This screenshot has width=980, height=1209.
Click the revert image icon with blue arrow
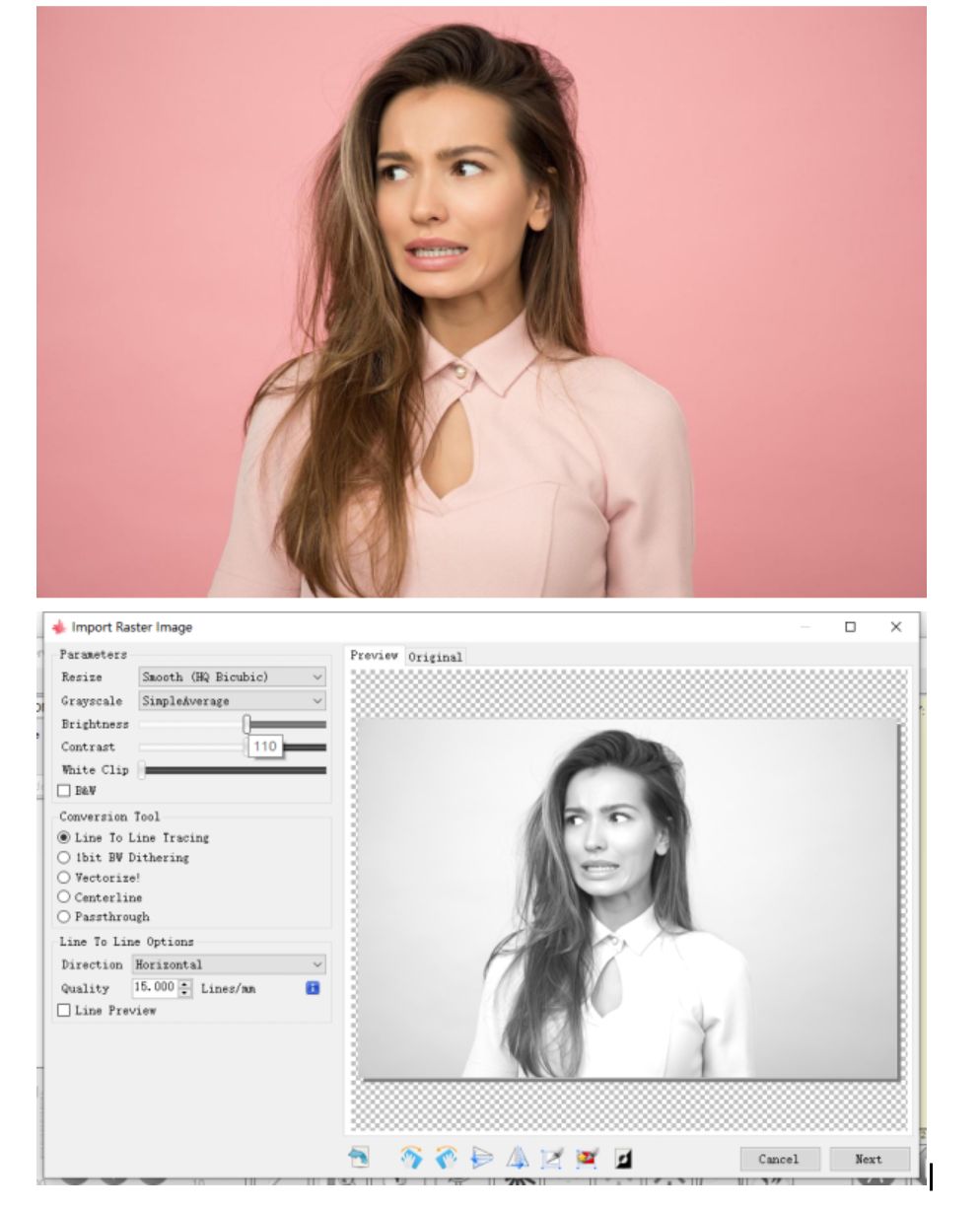click(x=359, y=1158)
